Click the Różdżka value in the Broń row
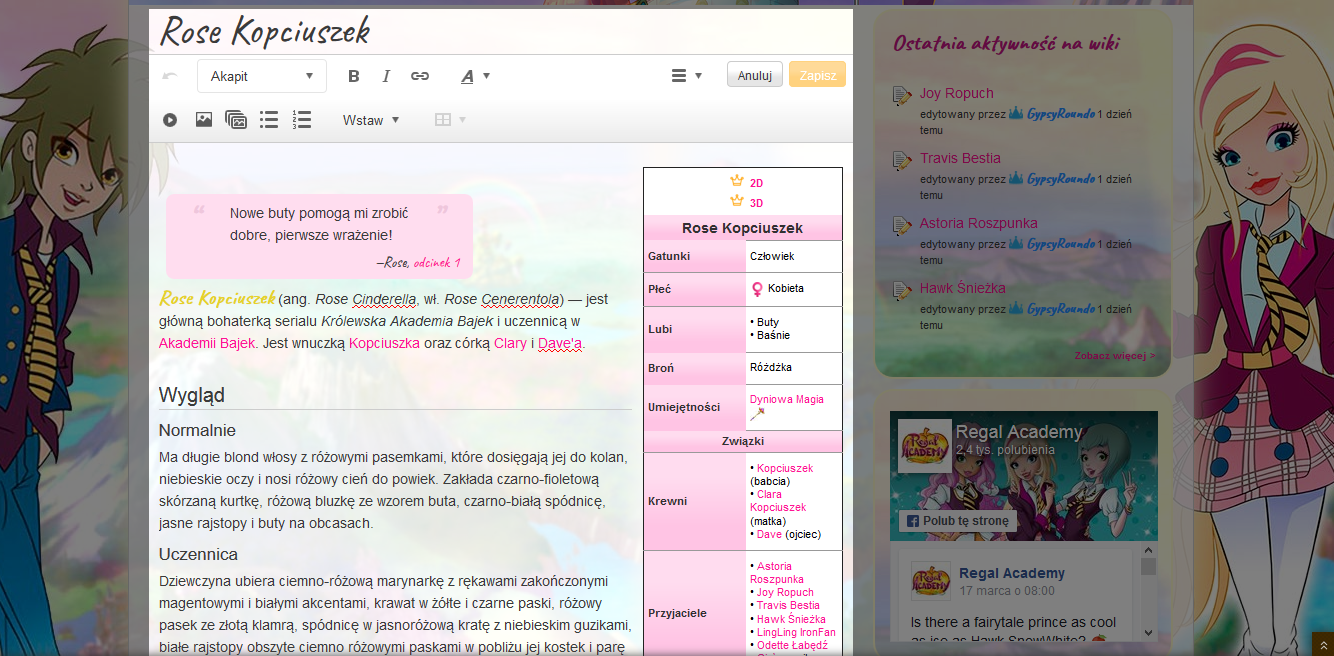The width and height of the screenshot is (1334, 656). pos(771,367)
